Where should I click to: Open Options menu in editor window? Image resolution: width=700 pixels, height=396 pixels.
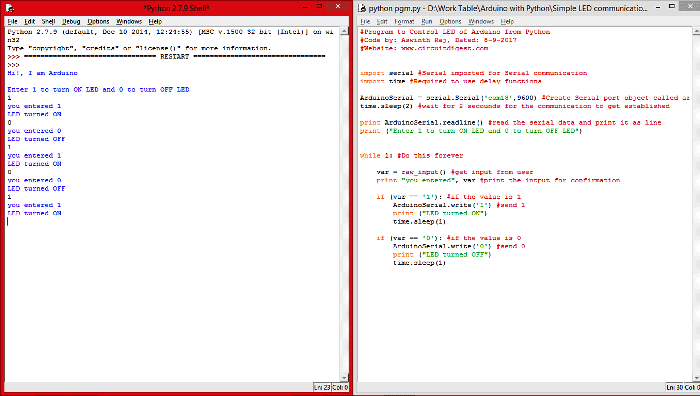click(450, 21)
